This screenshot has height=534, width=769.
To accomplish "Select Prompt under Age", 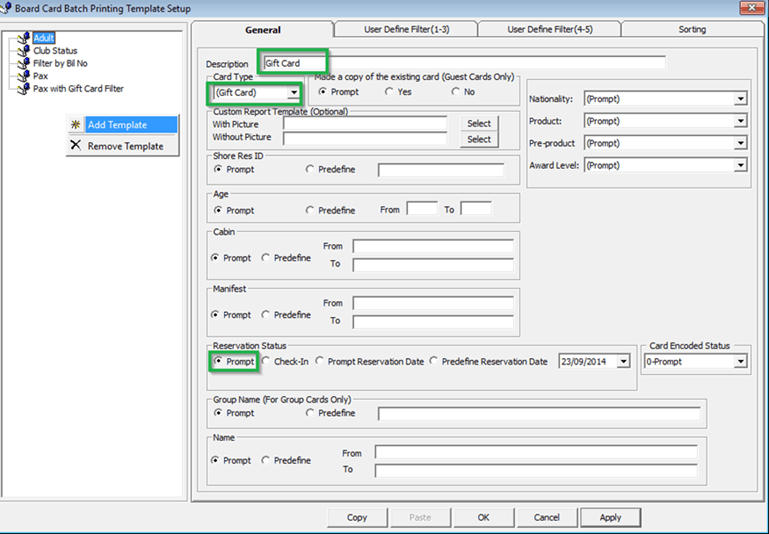I will tap(218, 210).
